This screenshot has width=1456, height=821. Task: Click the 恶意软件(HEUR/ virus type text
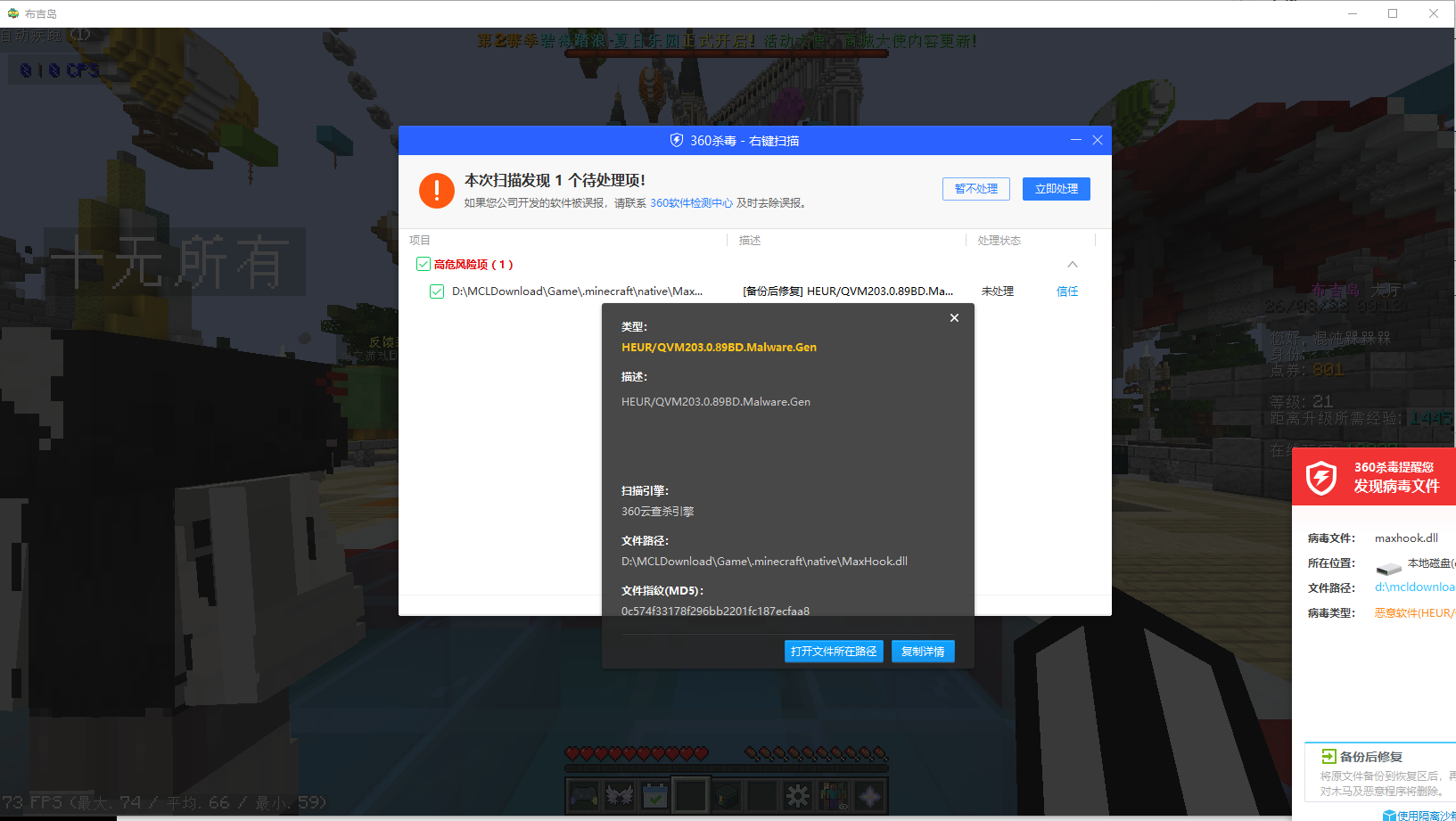click(1415, 613)
